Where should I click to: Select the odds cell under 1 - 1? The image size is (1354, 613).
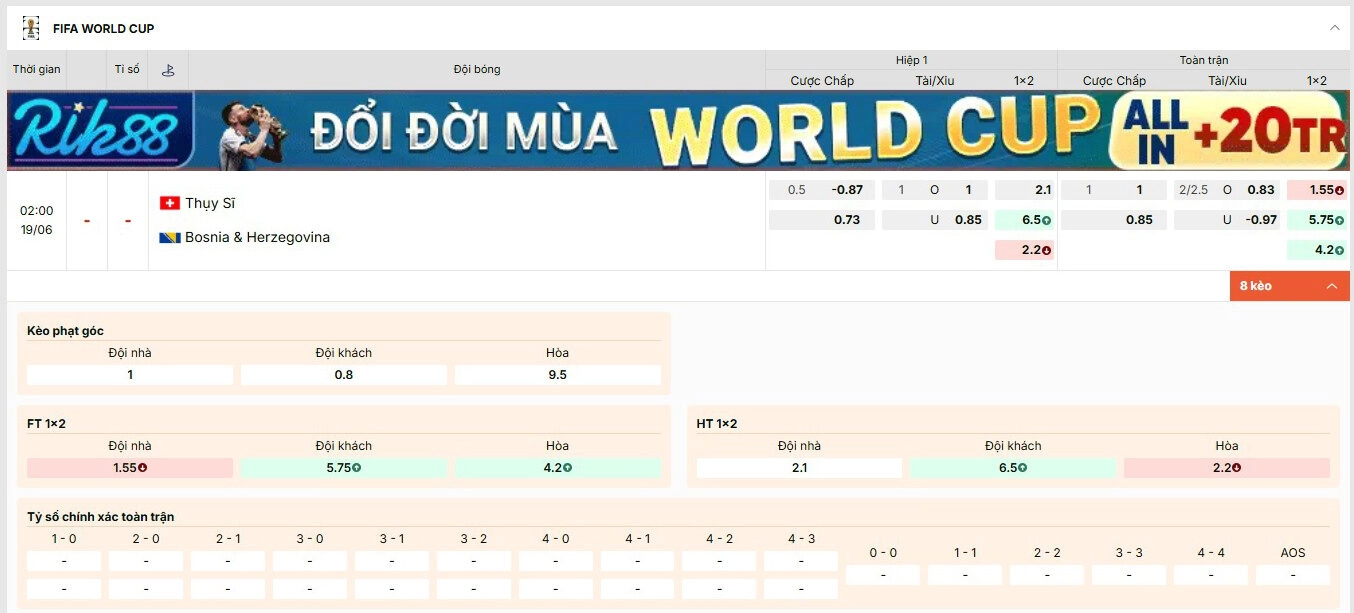(x=965, y=575)
